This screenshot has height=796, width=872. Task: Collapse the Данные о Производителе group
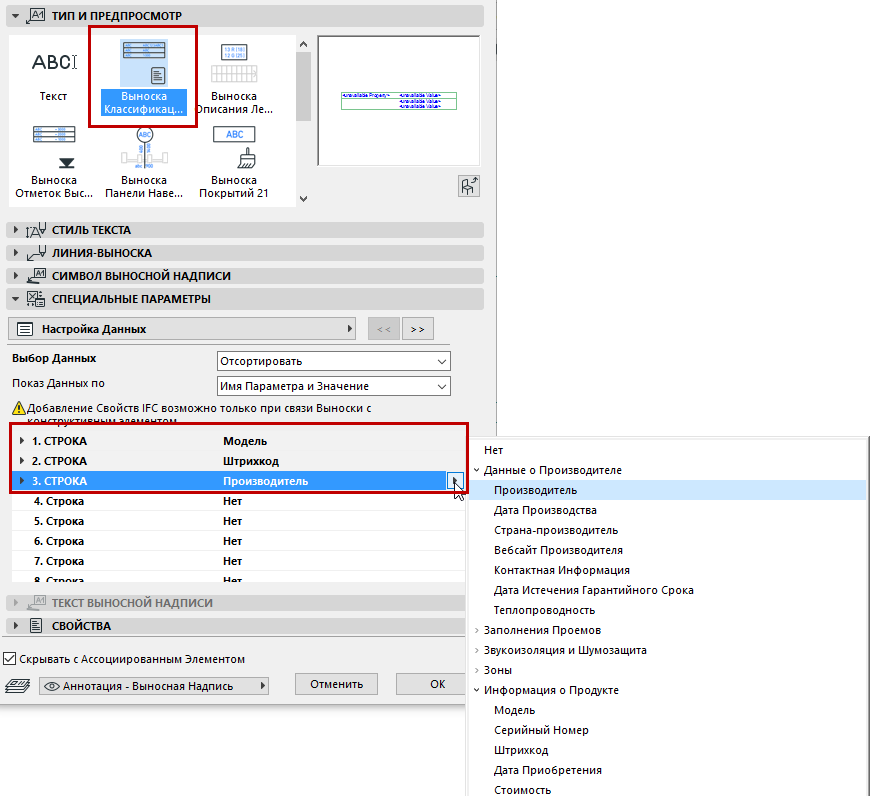(477, 470)
